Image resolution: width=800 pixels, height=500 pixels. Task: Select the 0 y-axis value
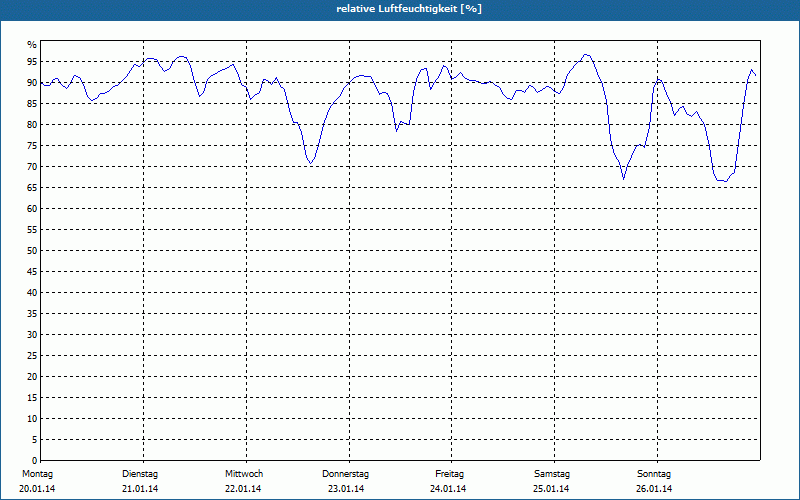pos(34,461)
